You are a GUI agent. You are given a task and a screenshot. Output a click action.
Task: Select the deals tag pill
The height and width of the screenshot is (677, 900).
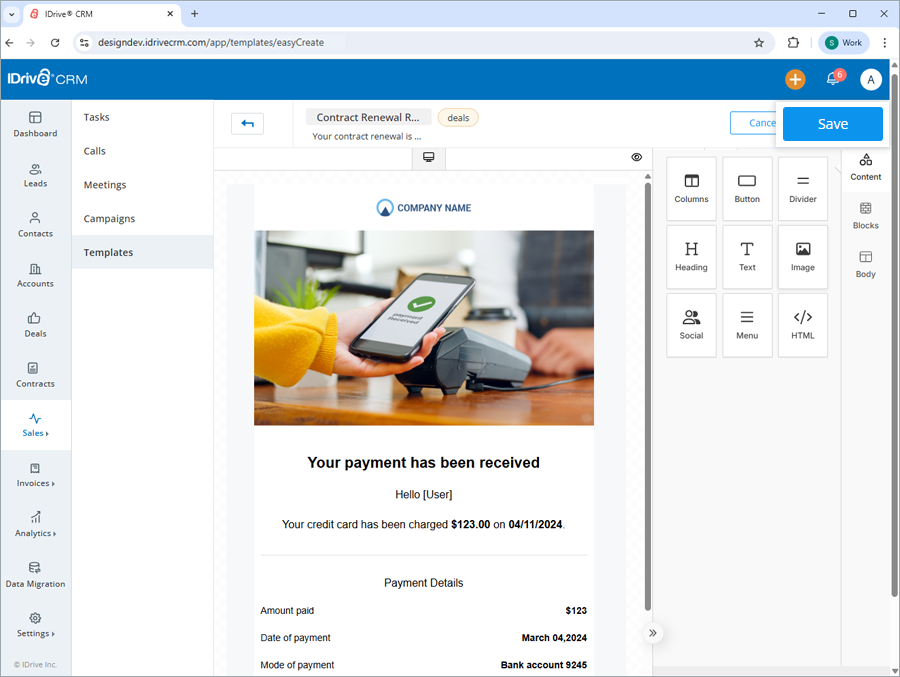click(x=457, y=117)
